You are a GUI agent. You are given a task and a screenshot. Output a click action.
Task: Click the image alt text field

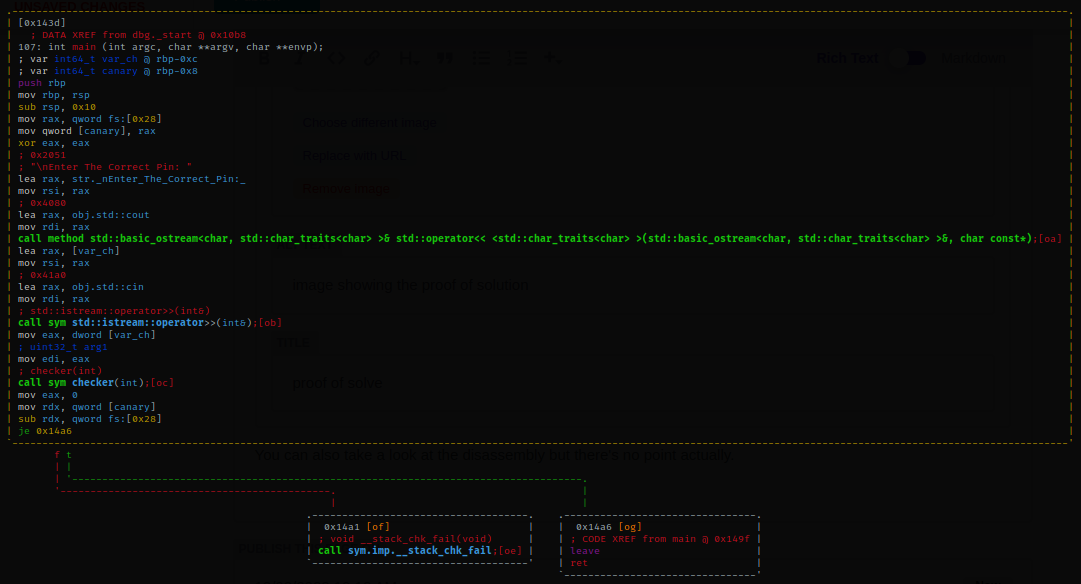click(x=410, y=285)
